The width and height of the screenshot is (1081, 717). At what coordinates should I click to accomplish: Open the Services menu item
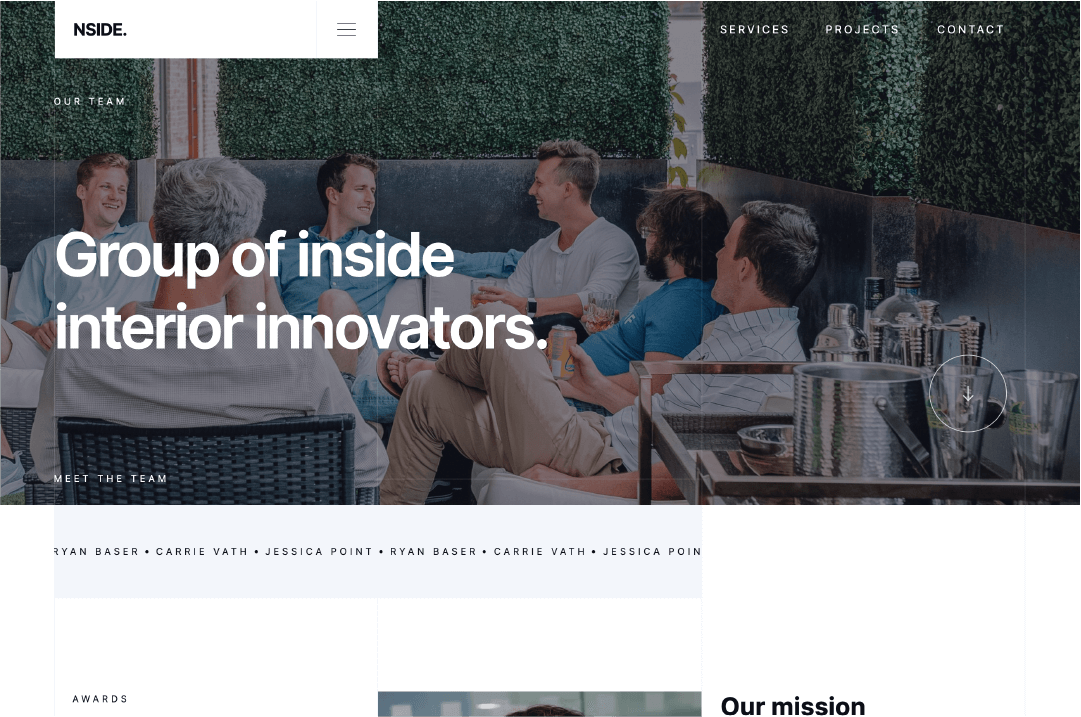tap(754, 30)
